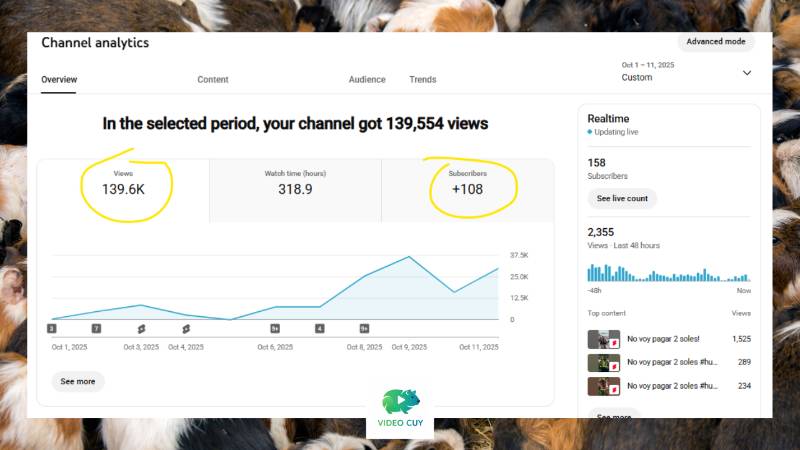Switch to the Content tab

(x=213, y=79)
